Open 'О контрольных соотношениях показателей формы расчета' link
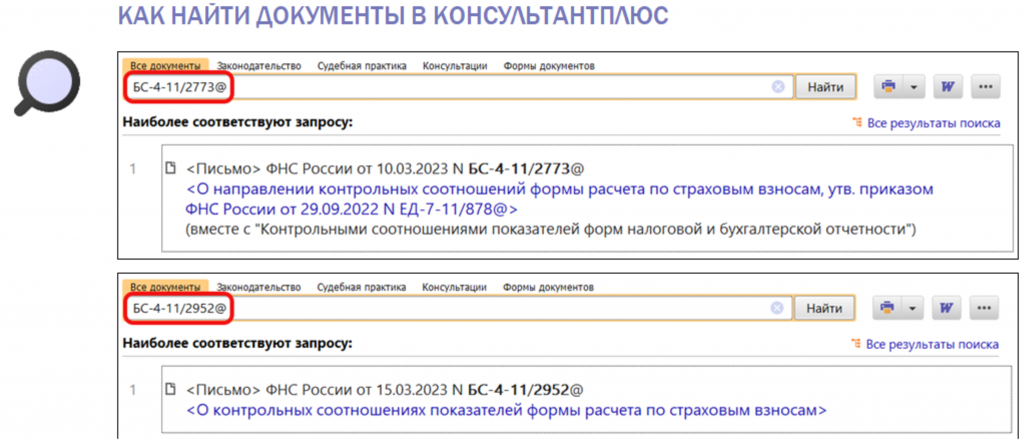 pyautogui.click(x=507, y=411)
